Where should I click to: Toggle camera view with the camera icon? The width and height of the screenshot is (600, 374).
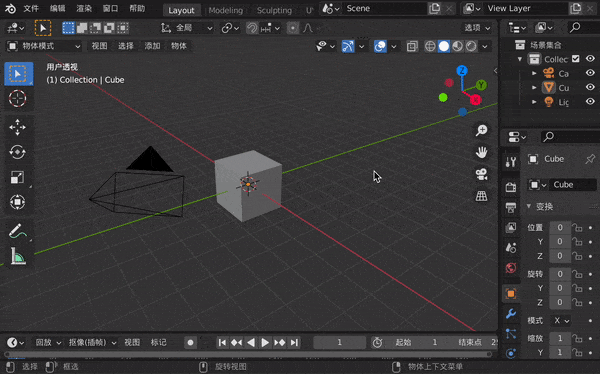(481, 174)
